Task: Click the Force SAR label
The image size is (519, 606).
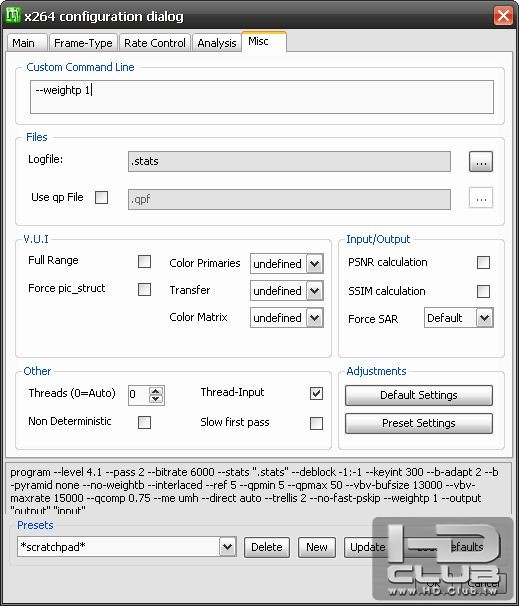Action: 373,319
